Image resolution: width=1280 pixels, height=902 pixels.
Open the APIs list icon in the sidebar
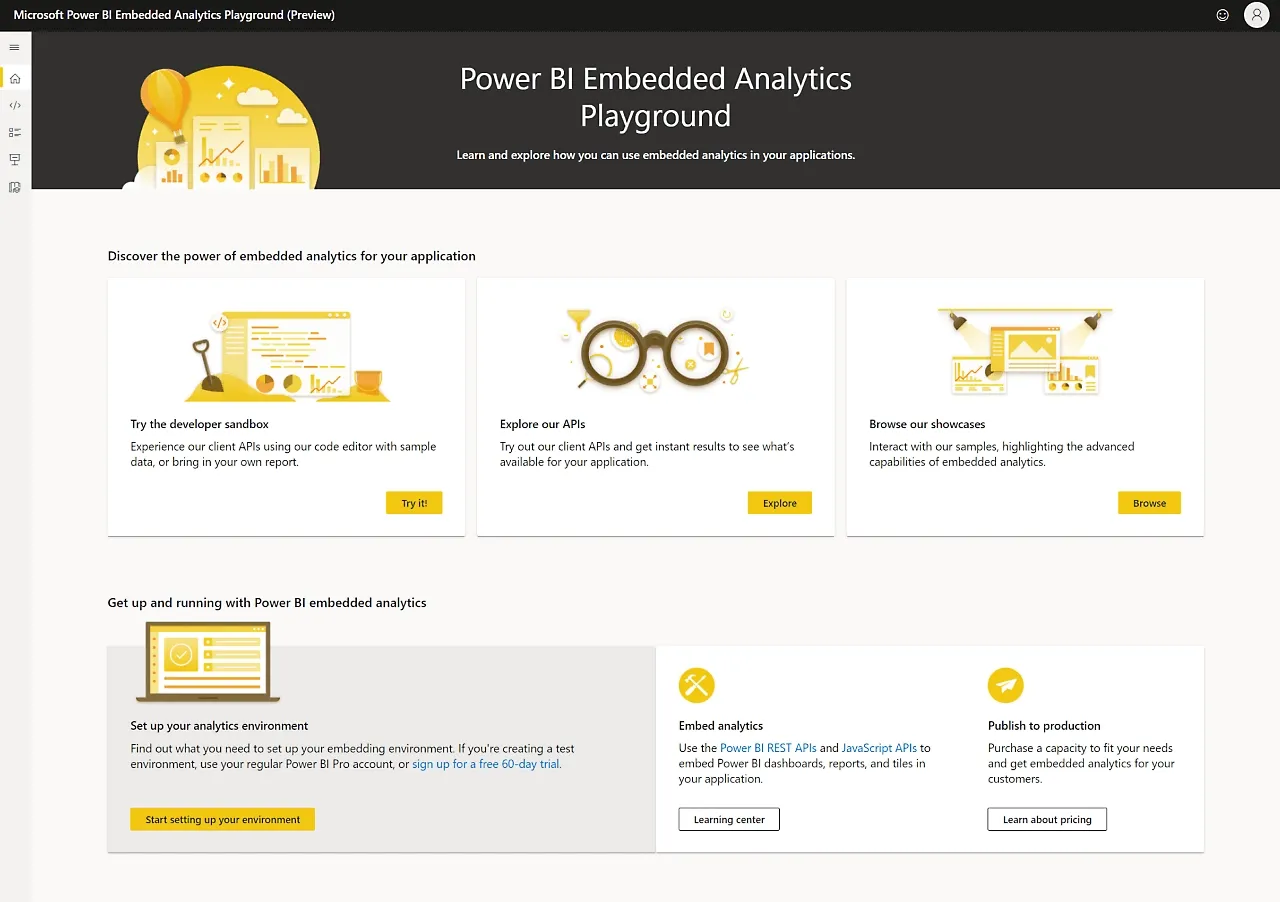pos(15,132)
